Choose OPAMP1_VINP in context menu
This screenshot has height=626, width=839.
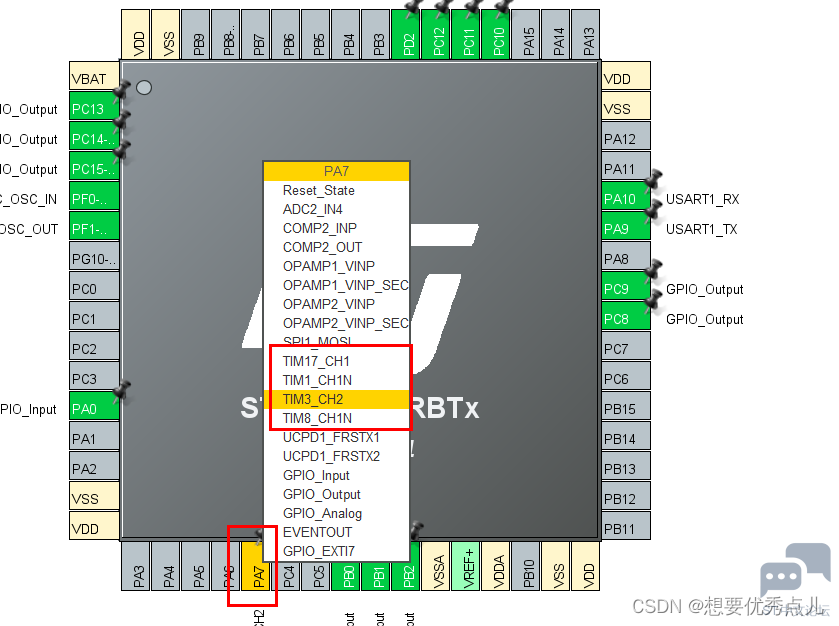337,266
